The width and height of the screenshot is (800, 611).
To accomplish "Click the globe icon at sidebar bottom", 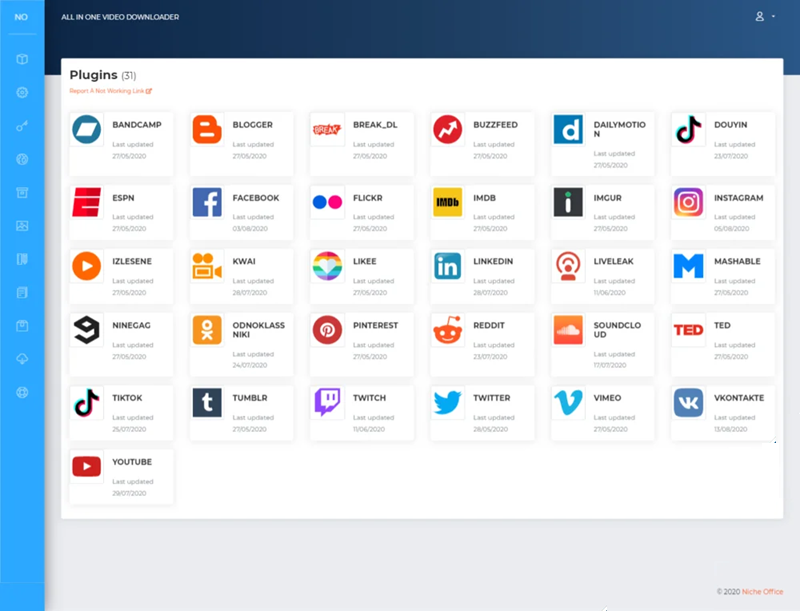I will pos(22,392).
